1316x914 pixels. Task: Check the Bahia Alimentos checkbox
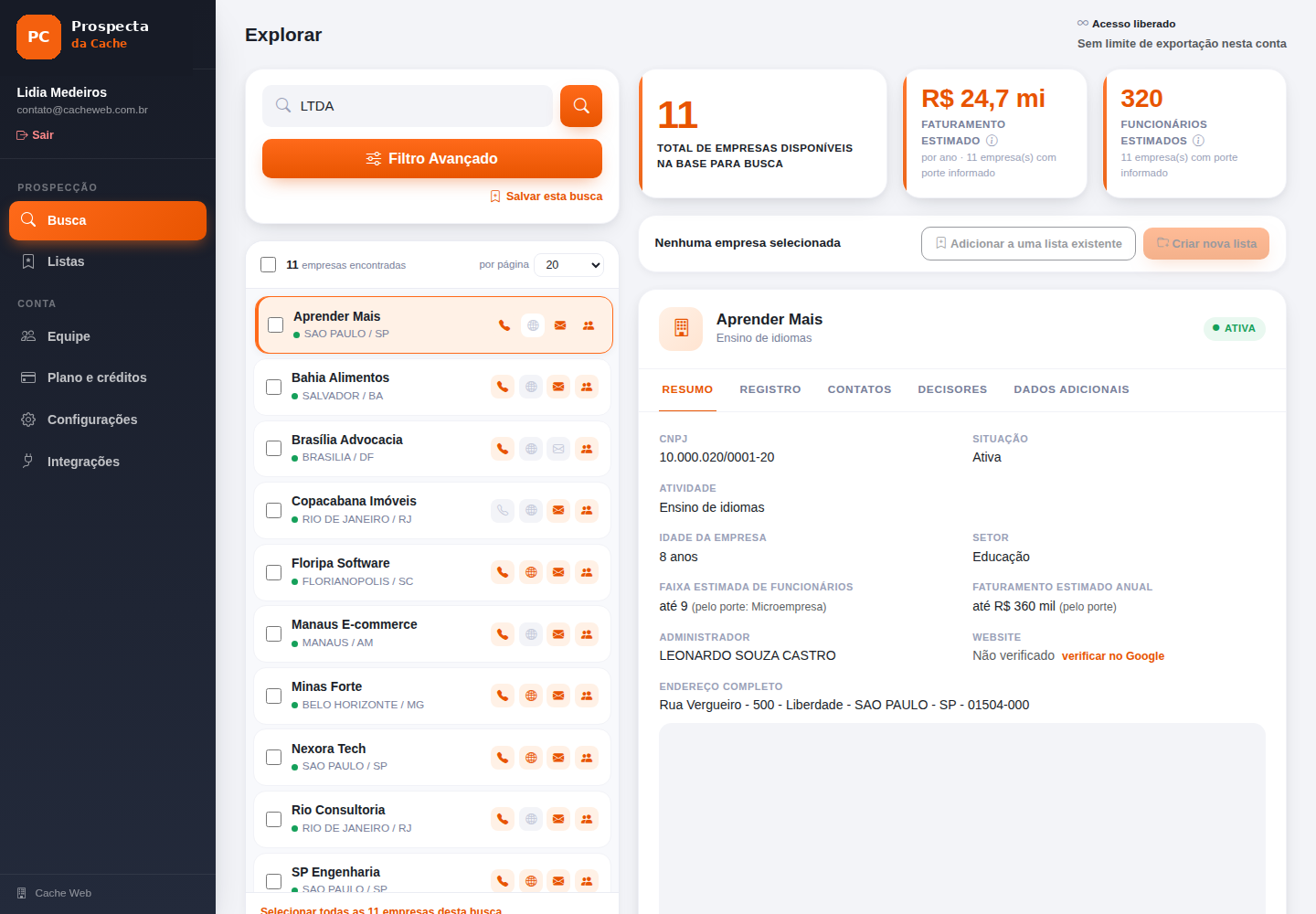tap(273, 387)
